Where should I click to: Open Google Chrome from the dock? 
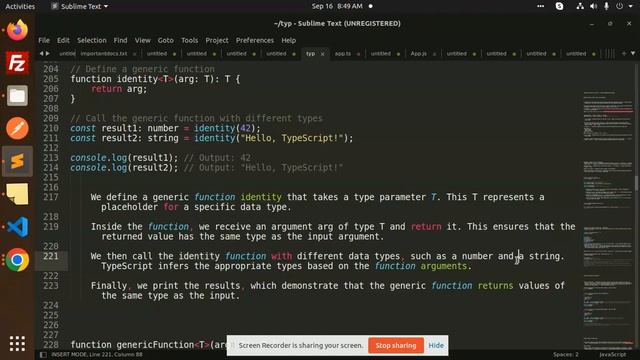(17, 260)
